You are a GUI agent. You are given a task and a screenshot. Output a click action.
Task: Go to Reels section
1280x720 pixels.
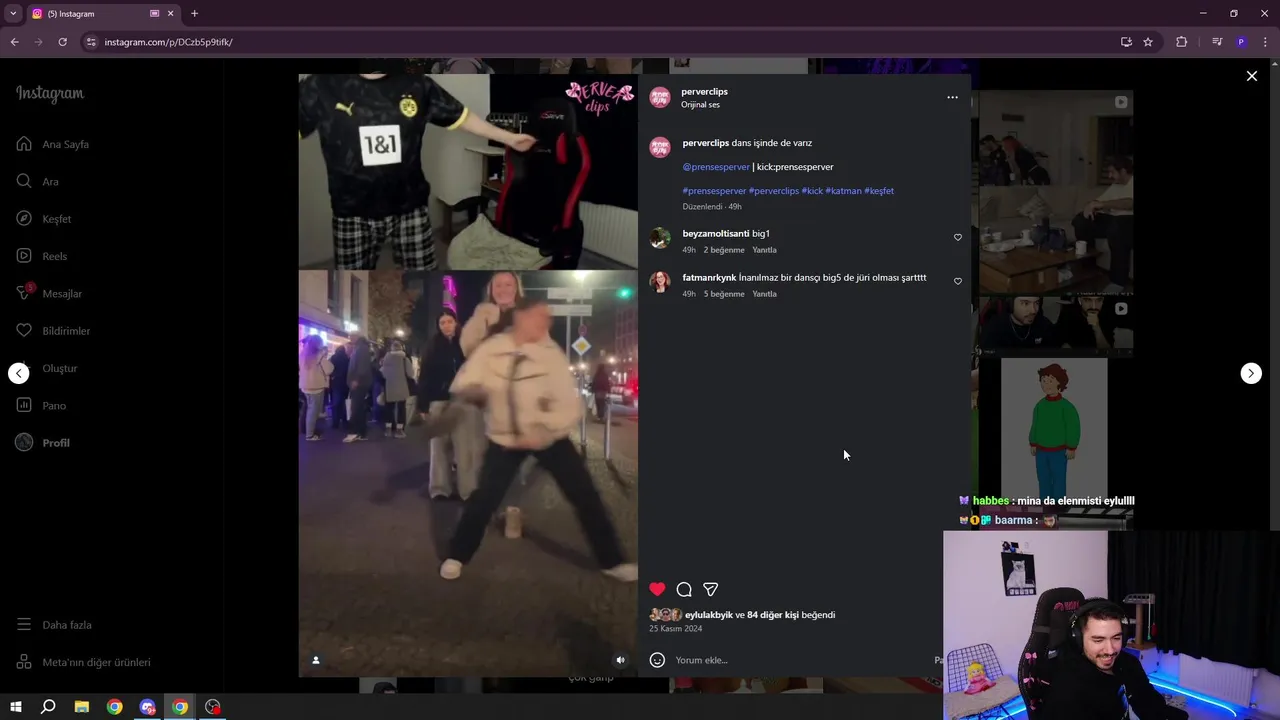(x=41, y=256)
